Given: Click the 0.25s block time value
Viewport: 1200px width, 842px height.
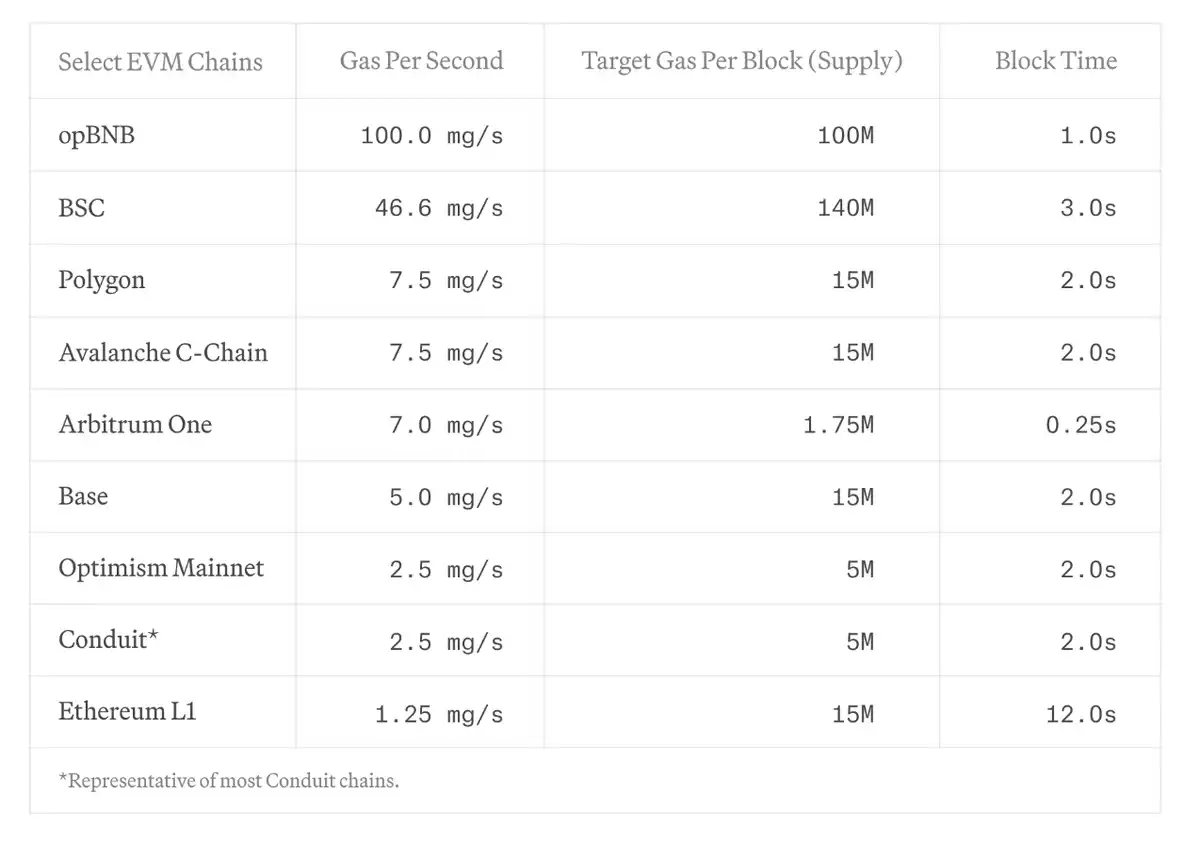Looking at the screenshot, I should [1080, 425].
